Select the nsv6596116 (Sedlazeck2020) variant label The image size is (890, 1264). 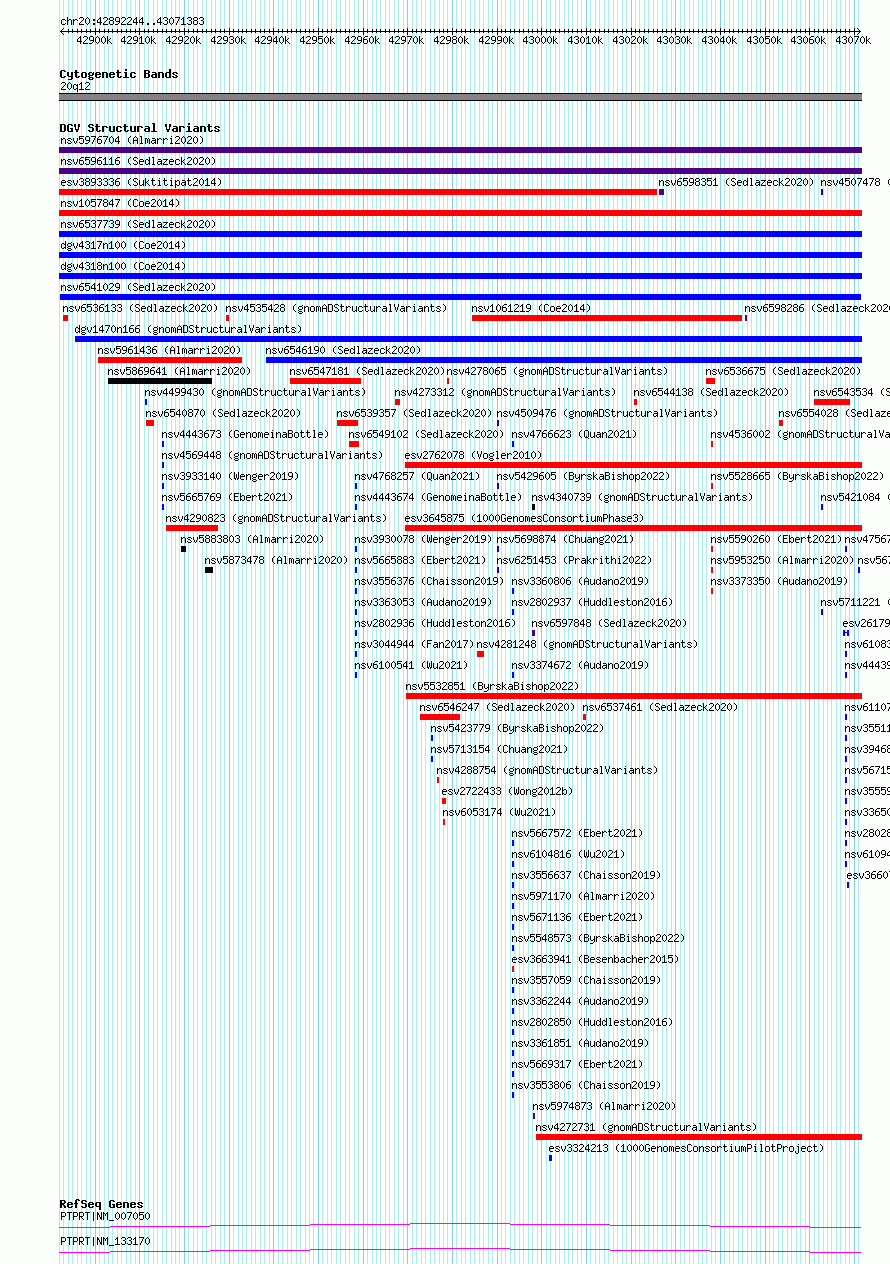click(138, 161)
